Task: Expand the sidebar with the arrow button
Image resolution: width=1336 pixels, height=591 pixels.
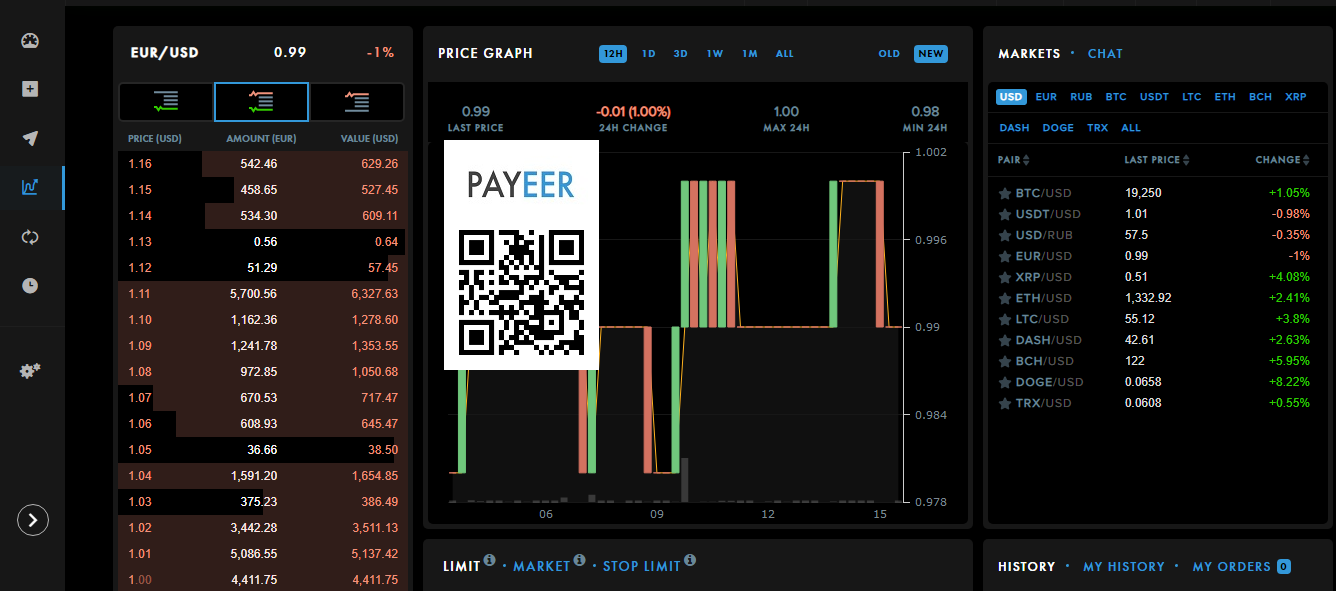Action: (x=33, y=520)
